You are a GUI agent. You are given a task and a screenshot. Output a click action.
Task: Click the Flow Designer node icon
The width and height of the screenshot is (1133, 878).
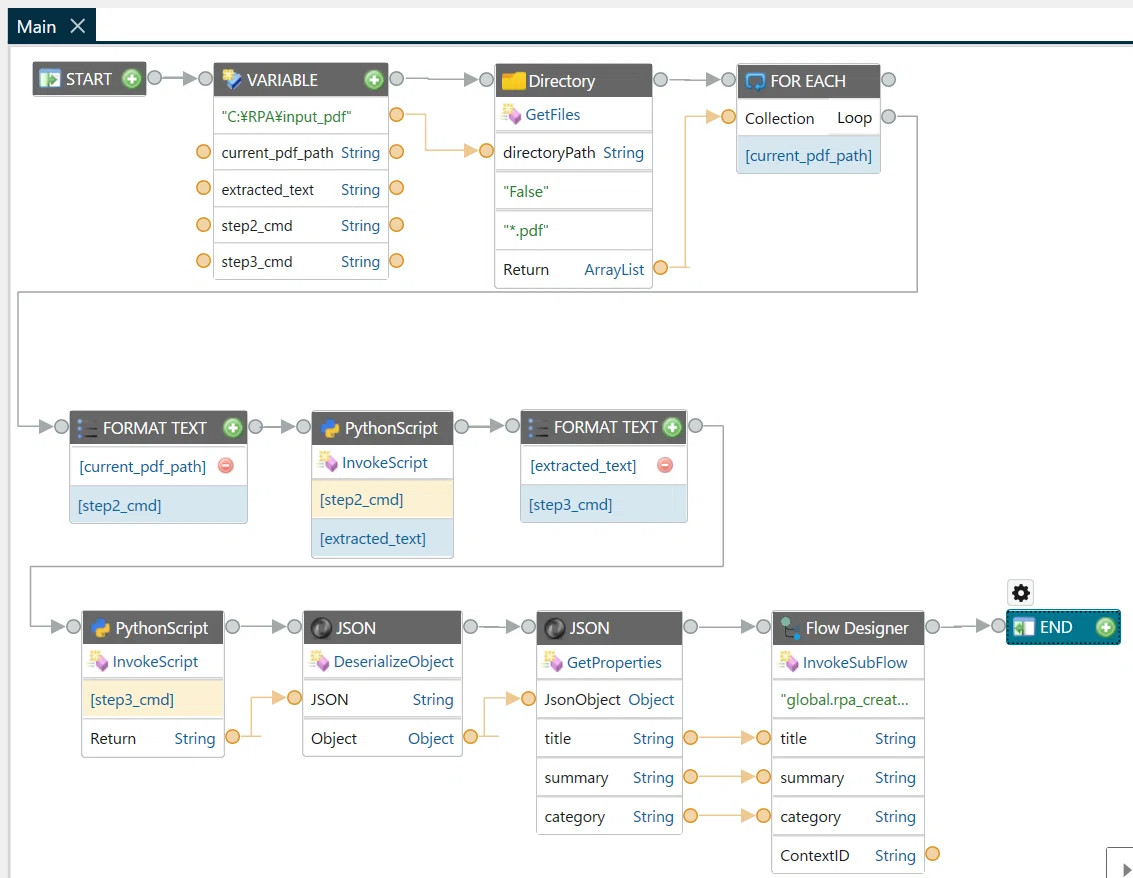(x=790, y=628)
